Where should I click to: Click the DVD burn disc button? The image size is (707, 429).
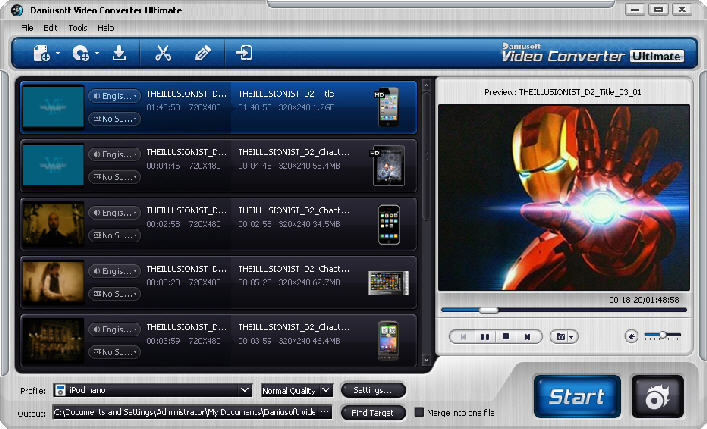point(658,397)
